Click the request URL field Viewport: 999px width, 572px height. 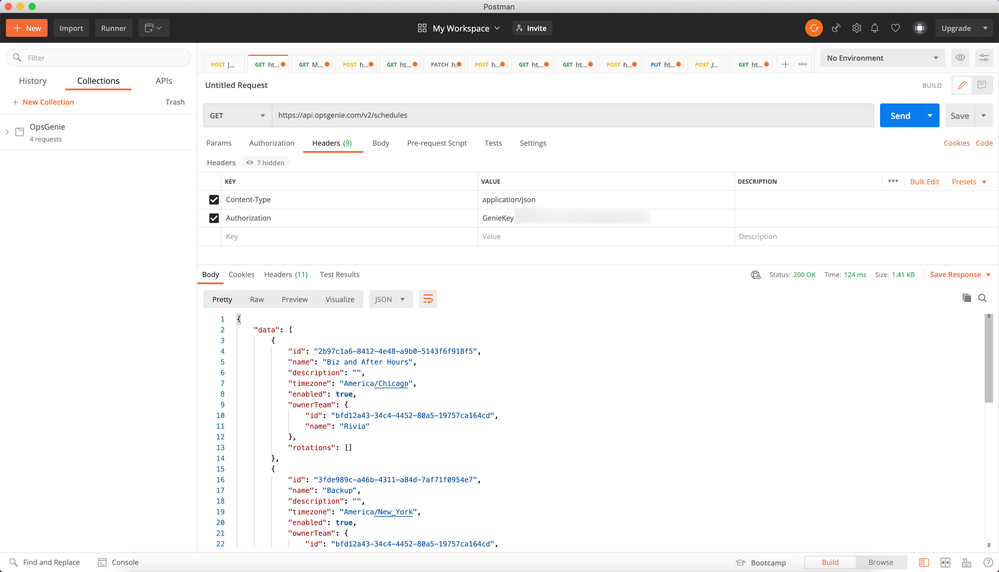573,116
